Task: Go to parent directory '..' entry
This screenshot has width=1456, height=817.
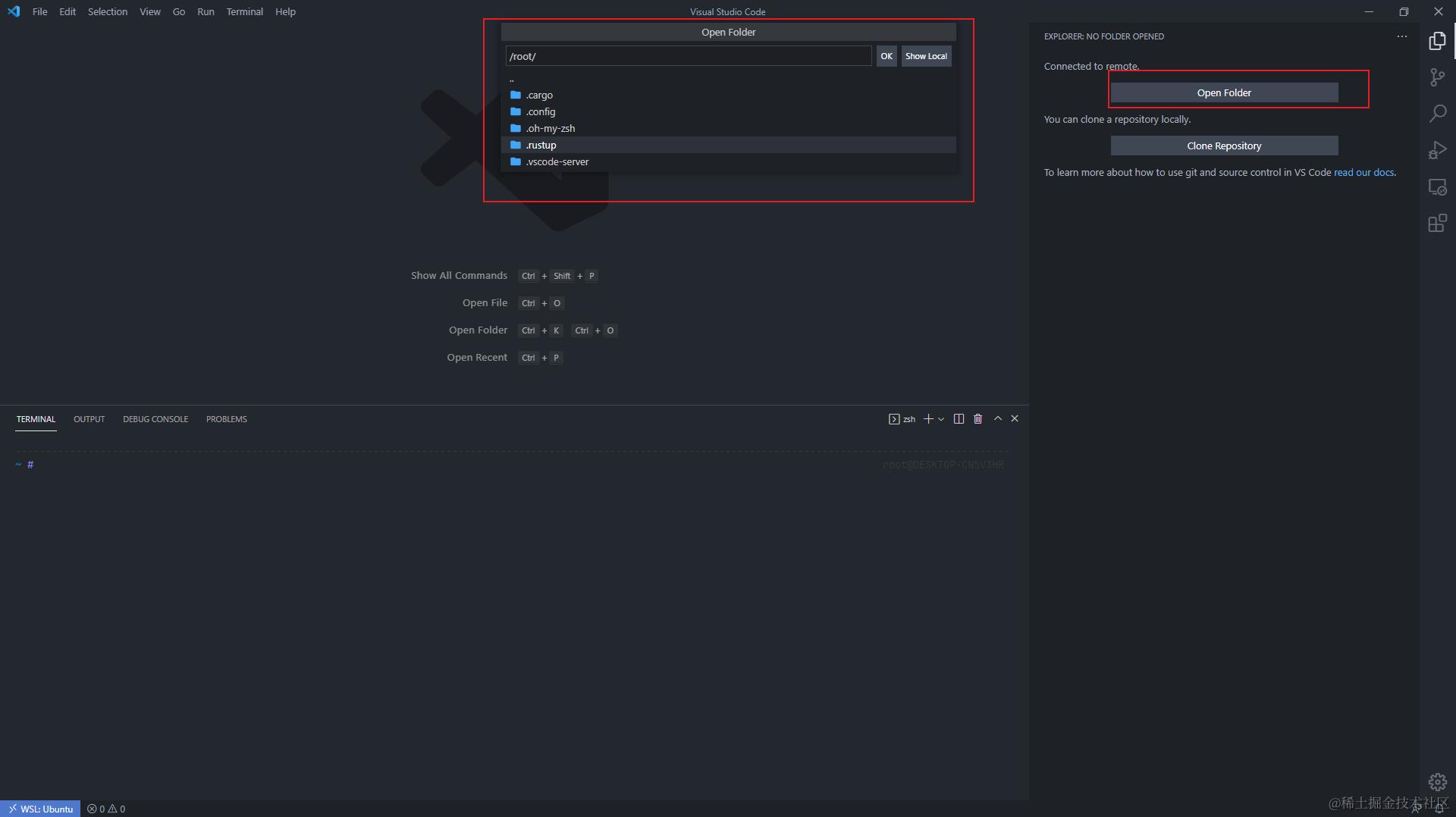Action: tap(728, 79)
